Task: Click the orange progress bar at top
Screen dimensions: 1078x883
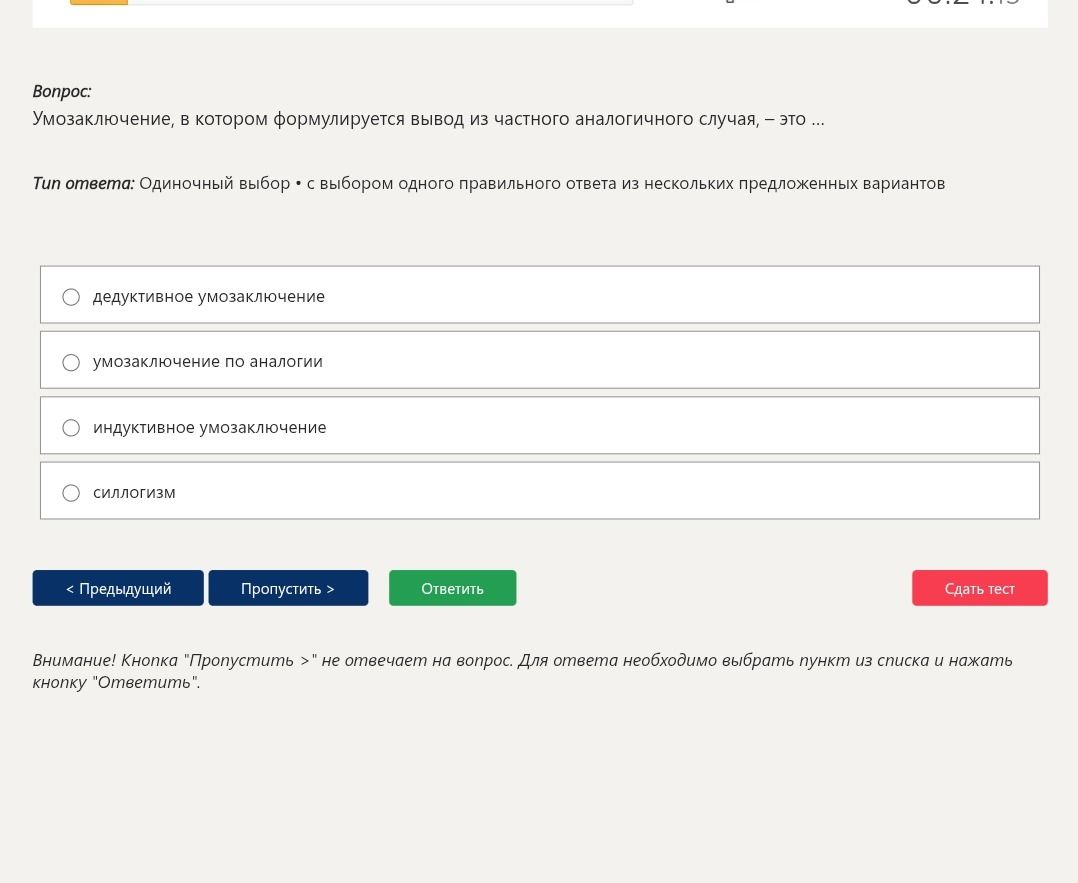Action: pyautogui.click(x=99, y=2)
